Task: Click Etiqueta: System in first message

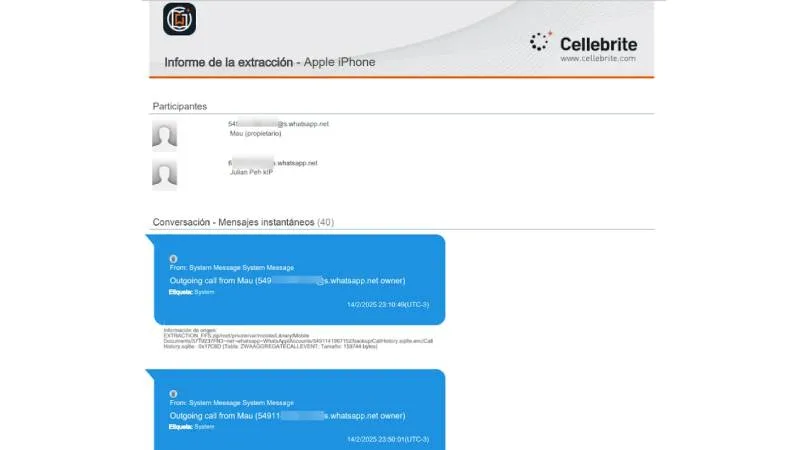Action: point(192,293)
